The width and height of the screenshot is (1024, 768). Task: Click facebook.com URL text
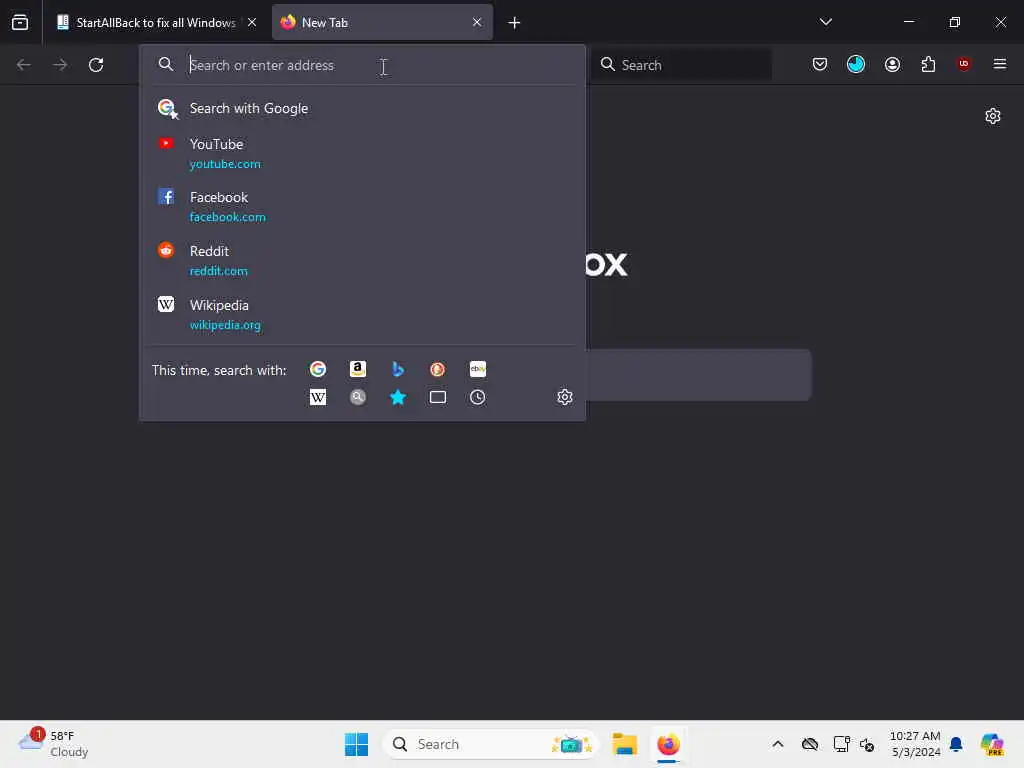click(227, 217)
